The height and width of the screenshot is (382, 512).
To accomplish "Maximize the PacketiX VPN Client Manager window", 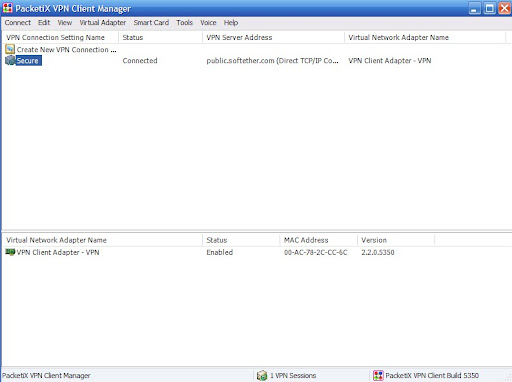I will click(490, 8).
